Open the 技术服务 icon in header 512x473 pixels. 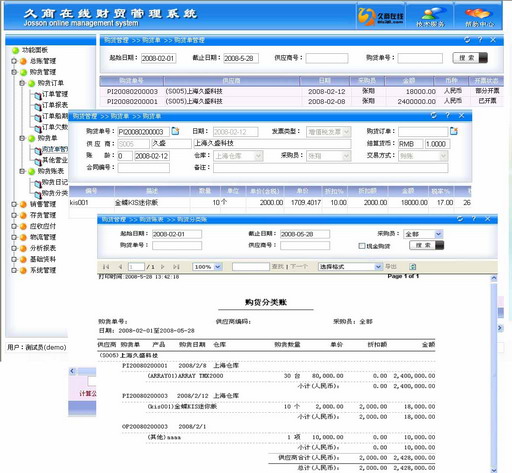[x=430, y=17]
